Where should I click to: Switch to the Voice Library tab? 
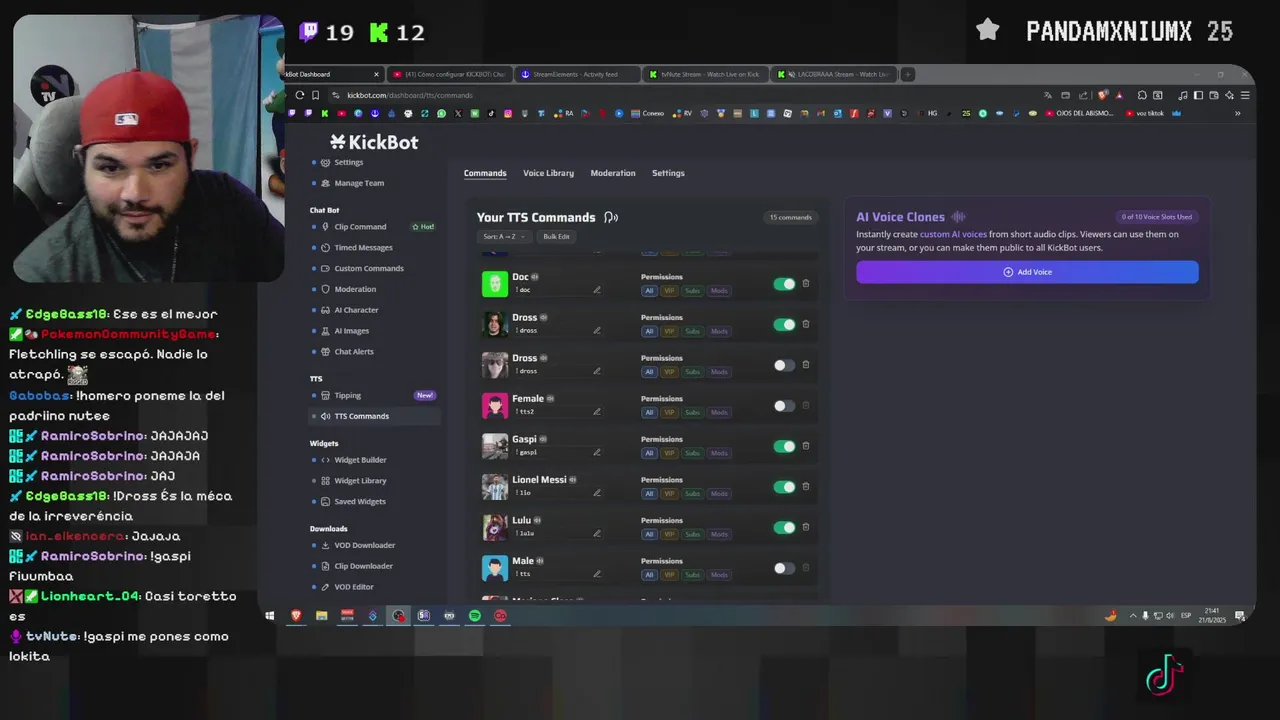[x=548, y=173]
